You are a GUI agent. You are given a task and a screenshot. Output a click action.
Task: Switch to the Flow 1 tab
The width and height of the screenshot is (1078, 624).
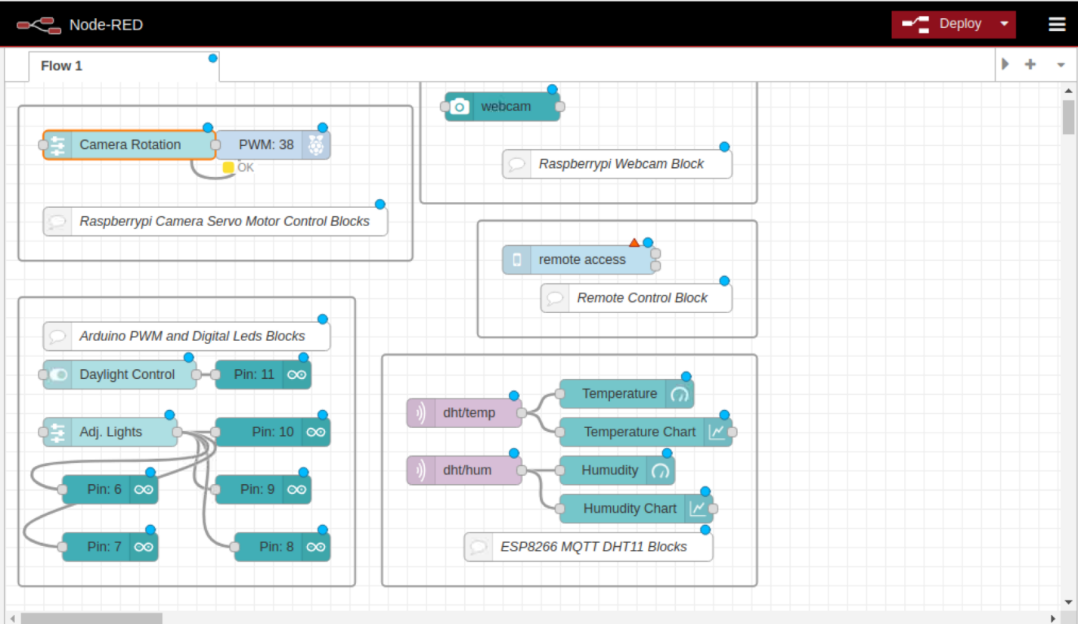pos(60,65)
